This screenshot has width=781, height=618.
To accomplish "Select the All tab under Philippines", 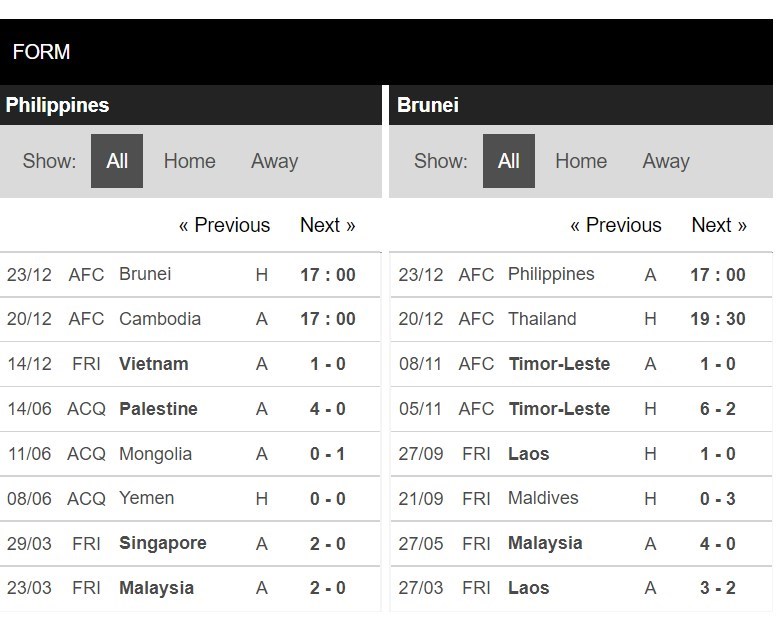I will pyautogui.click(x=117, y=161).
